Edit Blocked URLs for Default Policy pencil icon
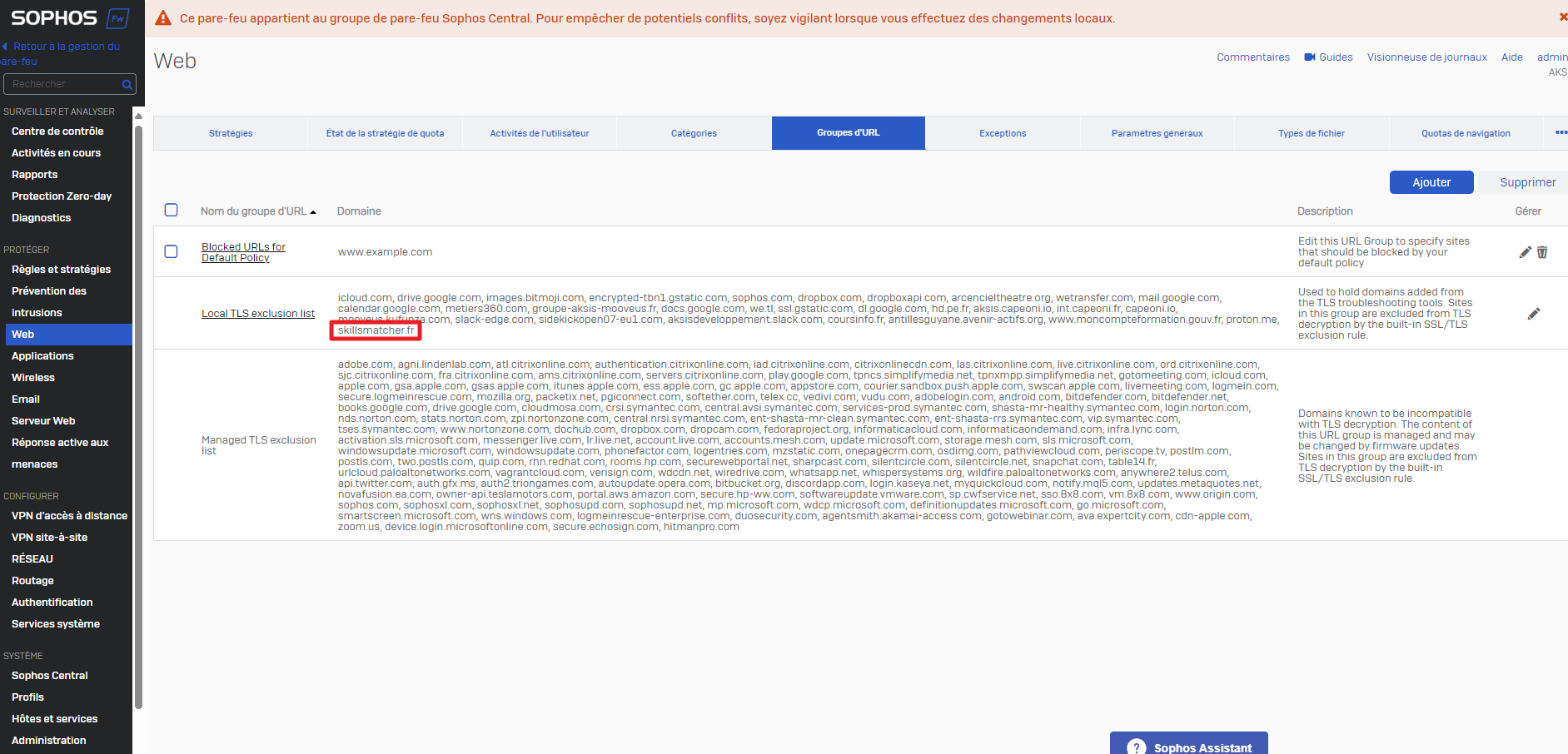Viewport: 1568px width, 754px height. 1526,252
